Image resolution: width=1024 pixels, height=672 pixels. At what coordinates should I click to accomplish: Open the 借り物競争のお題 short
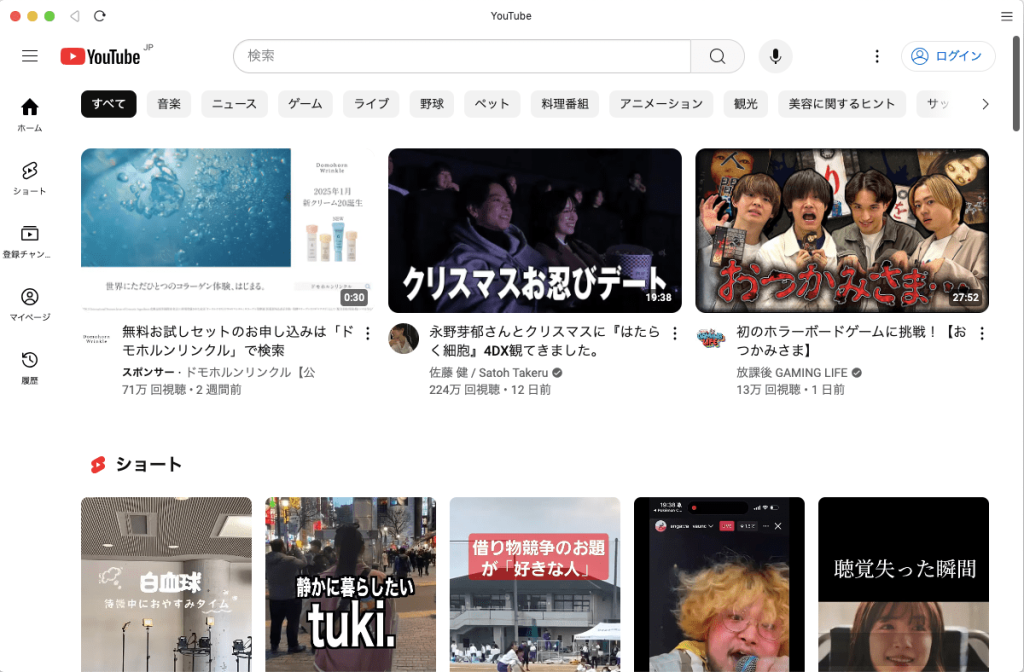tap(535, 584)
